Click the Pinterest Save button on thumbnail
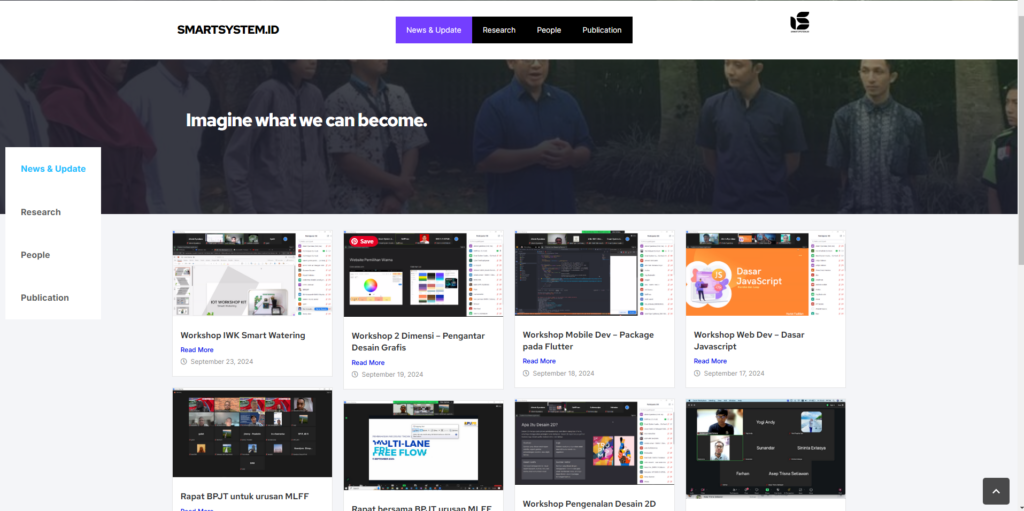Screen dimensions: 1024x511 pyautogui.click(x=362, y=241)
